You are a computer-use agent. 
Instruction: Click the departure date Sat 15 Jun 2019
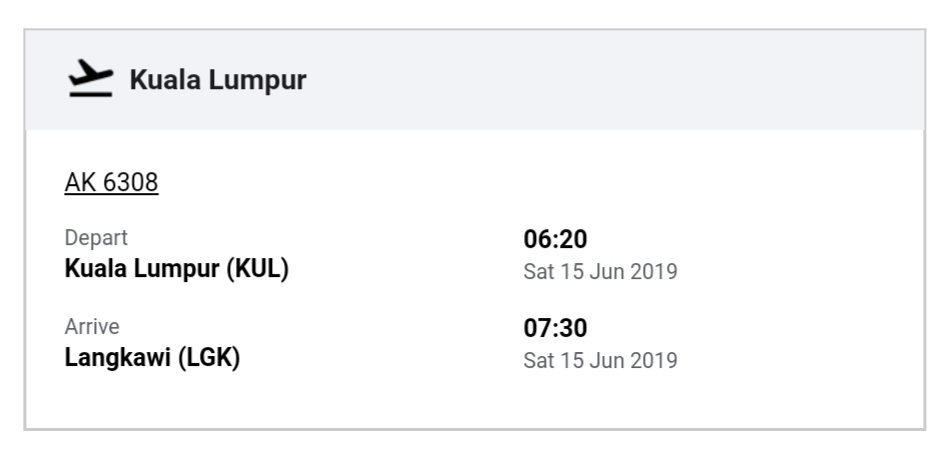pyautogui.click(x=600, y=271)
